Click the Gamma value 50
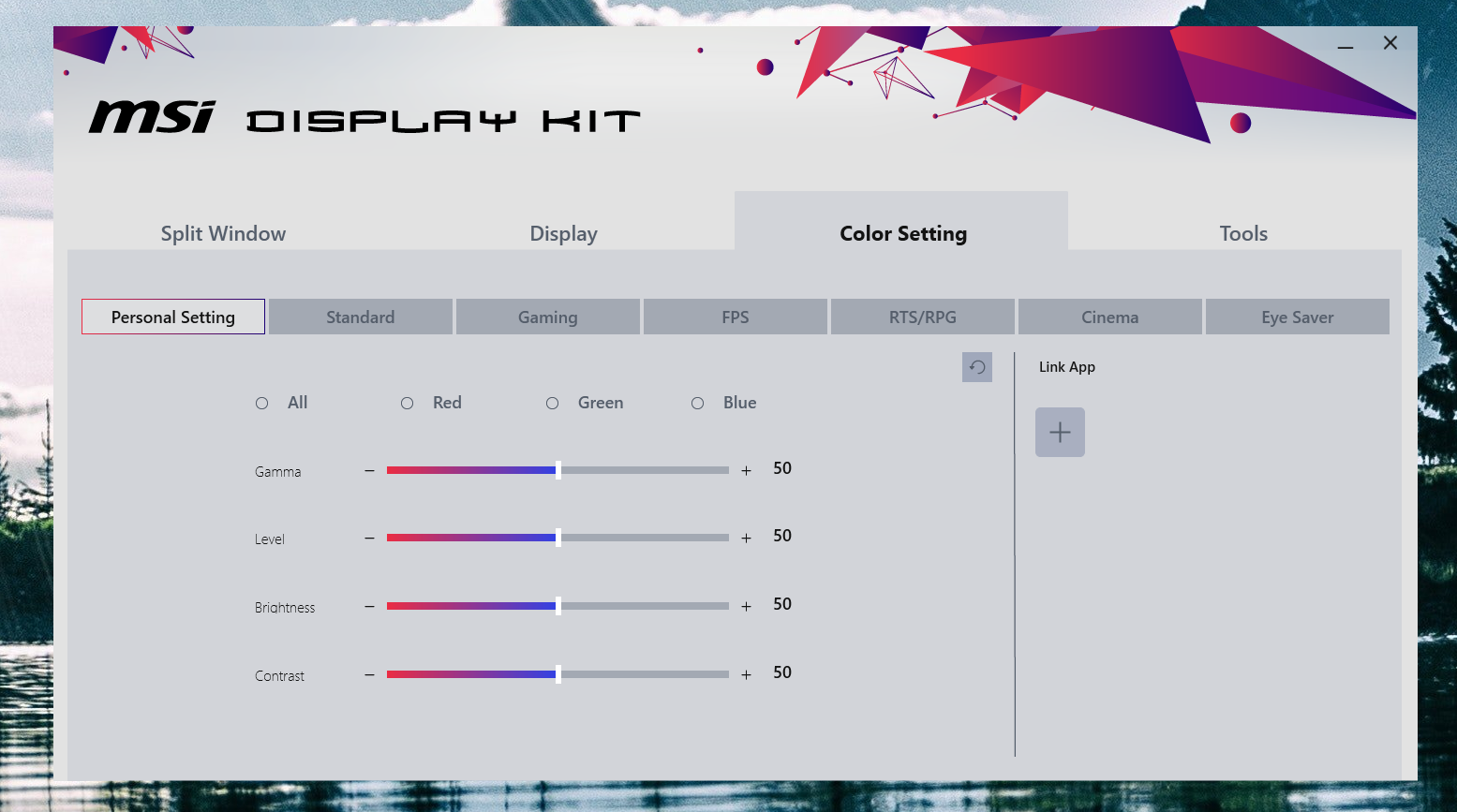 [782, 468]
